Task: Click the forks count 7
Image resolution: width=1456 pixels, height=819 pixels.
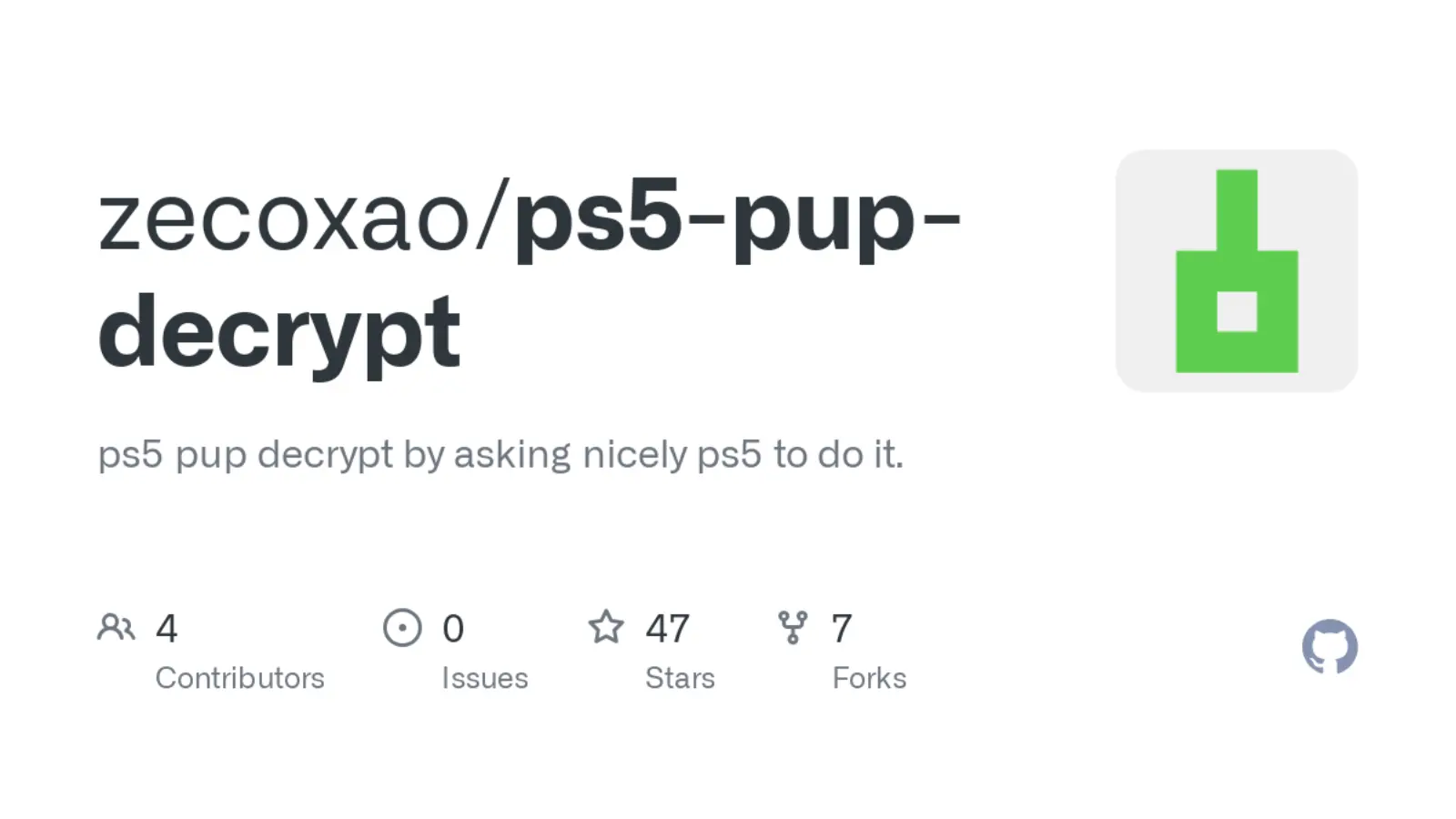Action: [842, 629]
